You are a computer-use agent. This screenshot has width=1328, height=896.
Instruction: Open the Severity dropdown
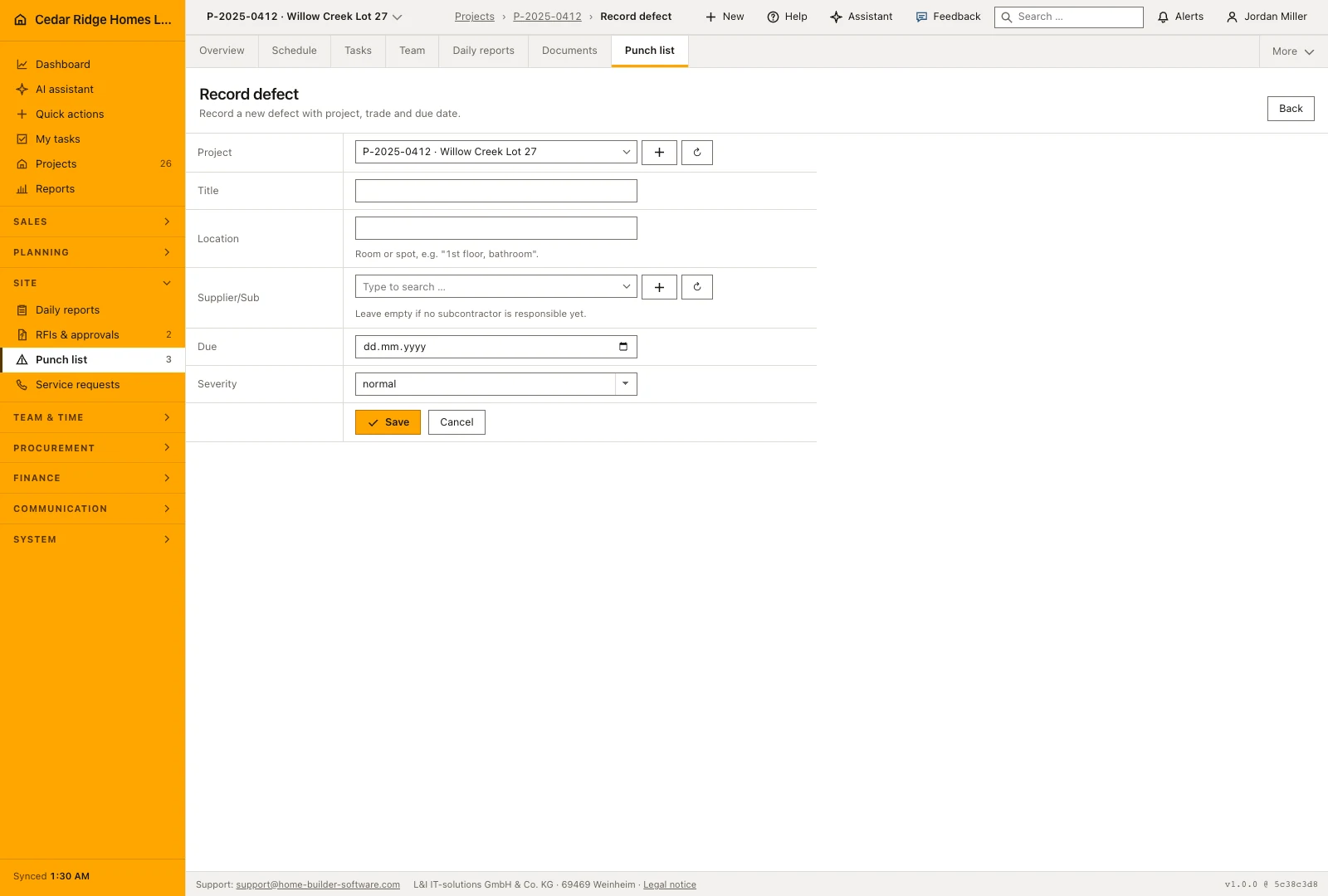click(496, 384)
